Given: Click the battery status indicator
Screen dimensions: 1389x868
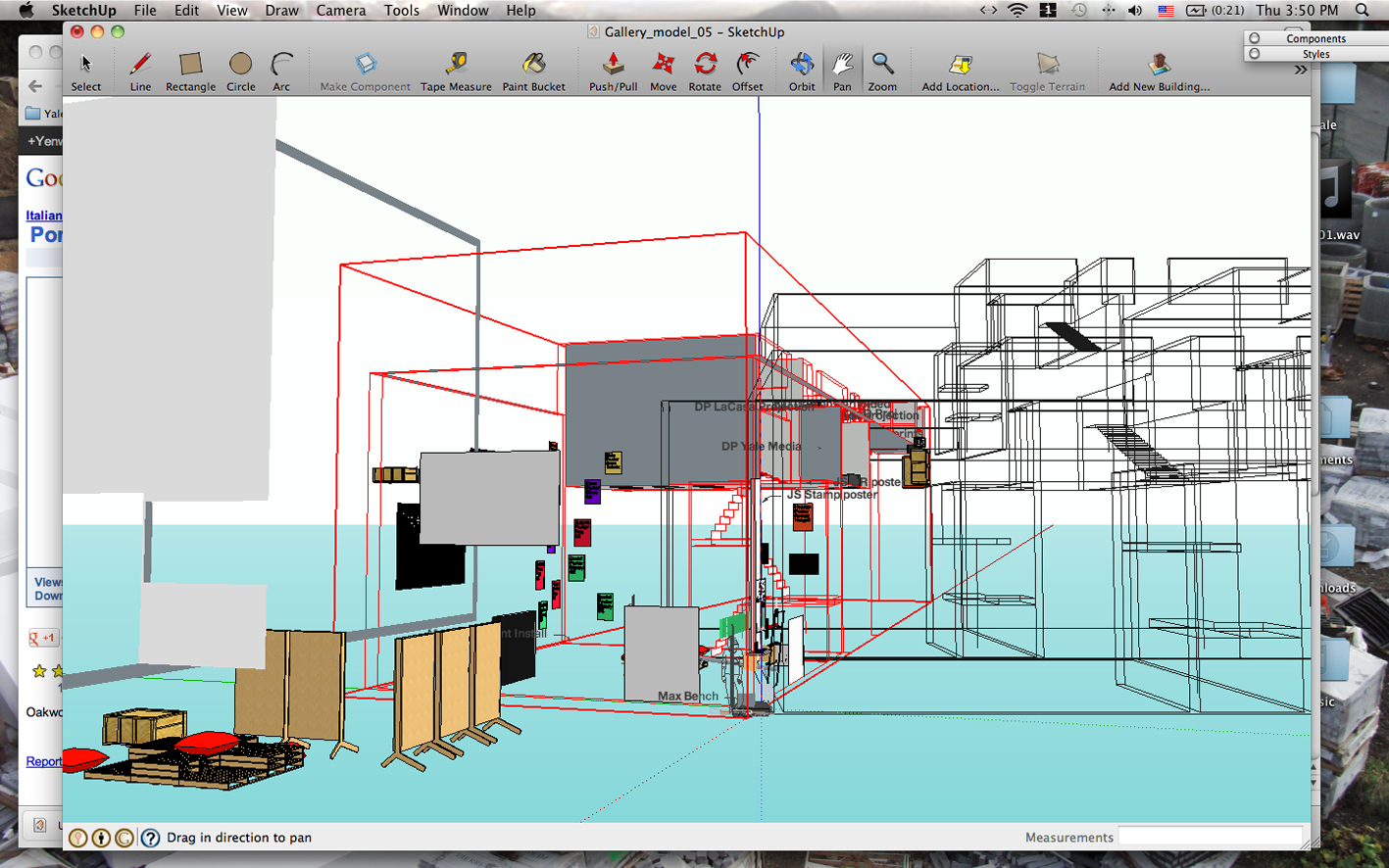Looking at the screenshot, I should 1215,10.
